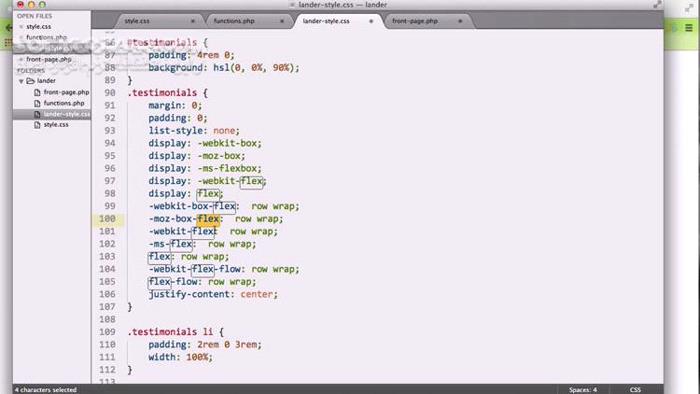Click '-webkit-box' display value on line 94
Viewport: 700px width, 394px height.
tap(227, 144)
